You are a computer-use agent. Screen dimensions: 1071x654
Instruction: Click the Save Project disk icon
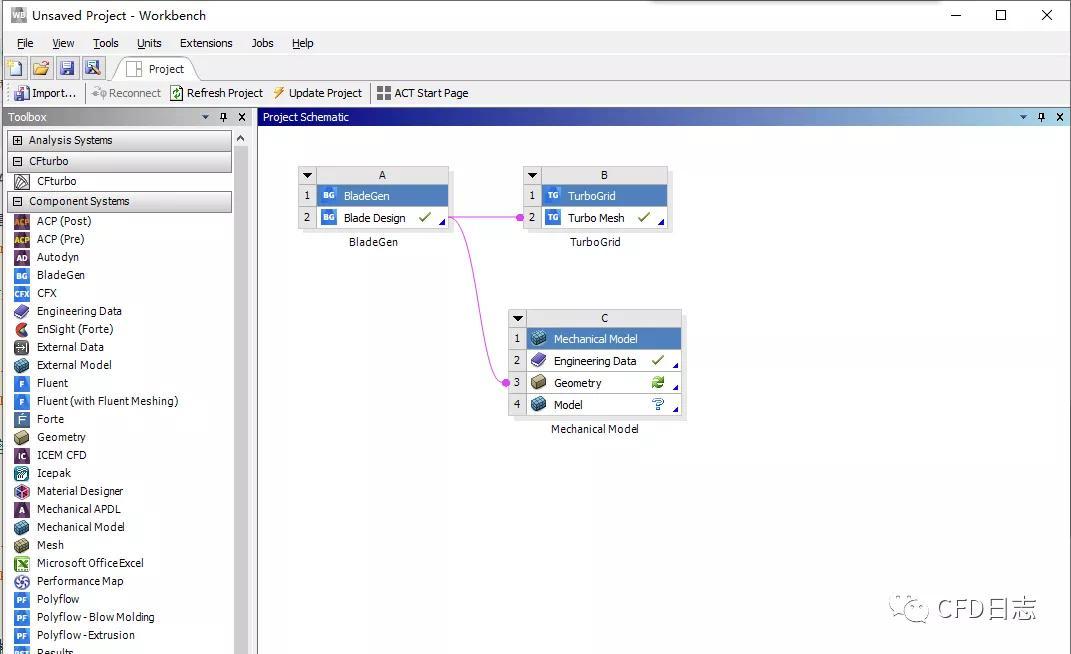[x=67, y=68]
